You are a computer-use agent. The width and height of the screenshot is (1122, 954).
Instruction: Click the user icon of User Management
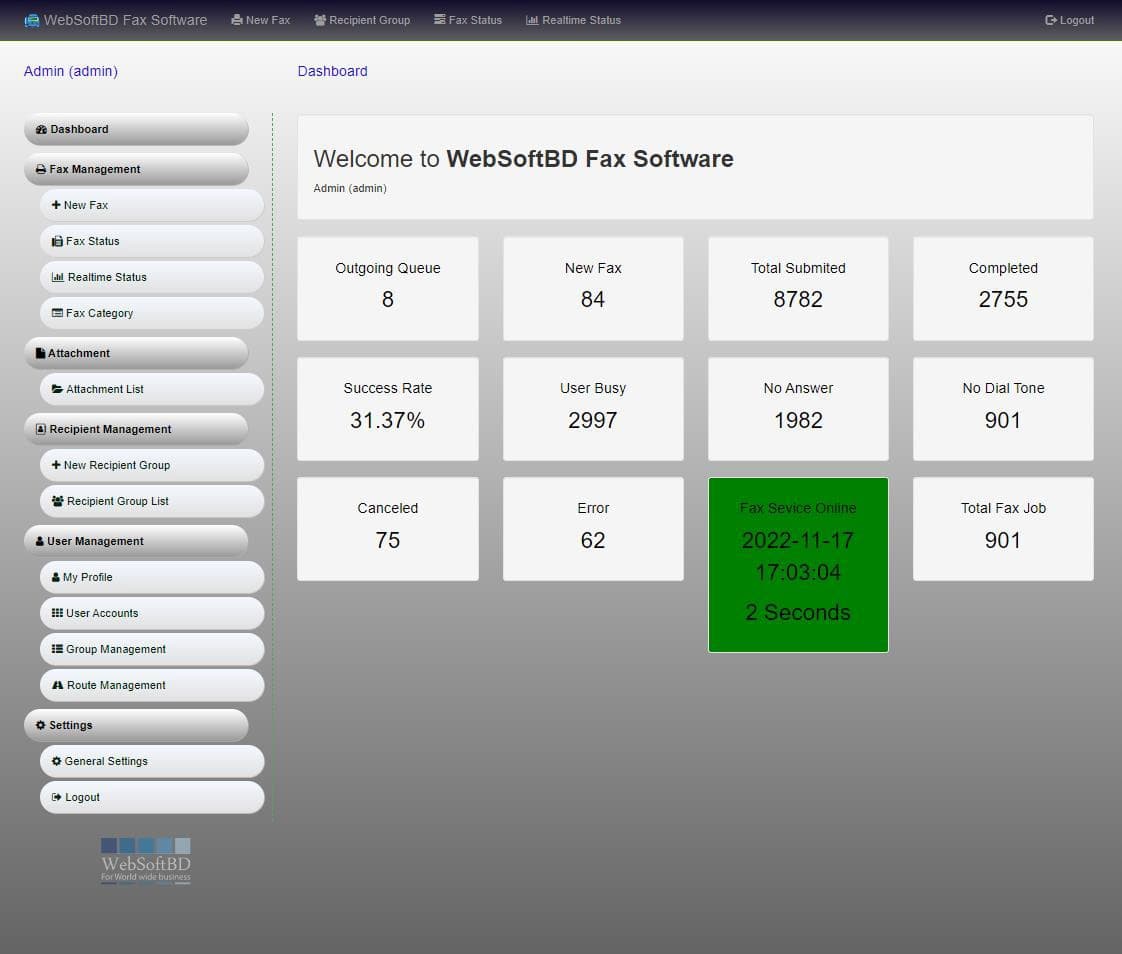pos(40,541)
